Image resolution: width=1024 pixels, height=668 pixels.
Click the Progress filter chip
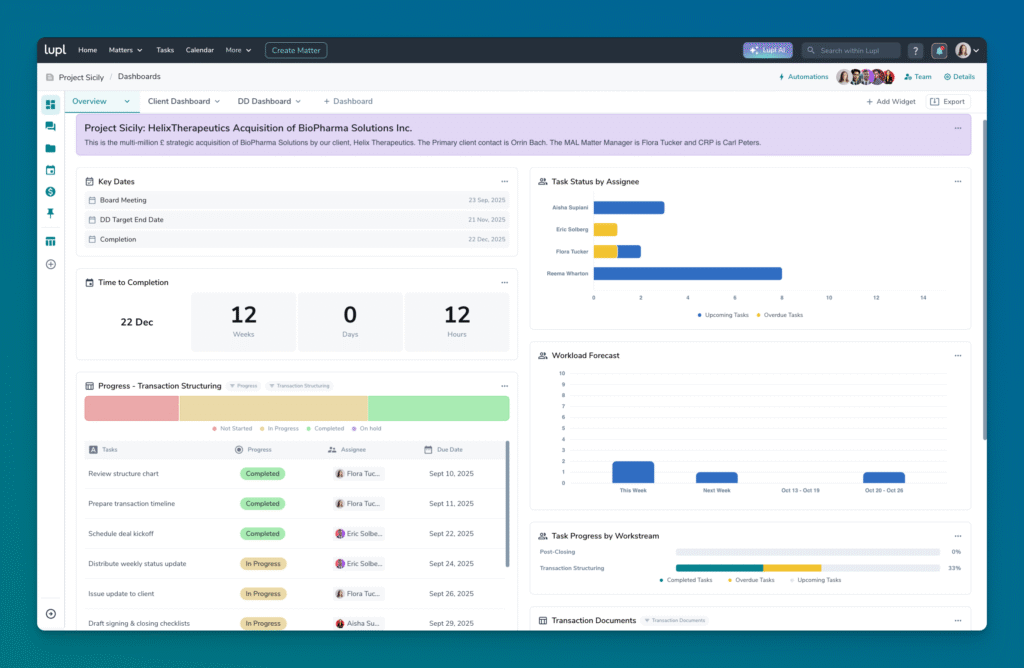(244, 386)
